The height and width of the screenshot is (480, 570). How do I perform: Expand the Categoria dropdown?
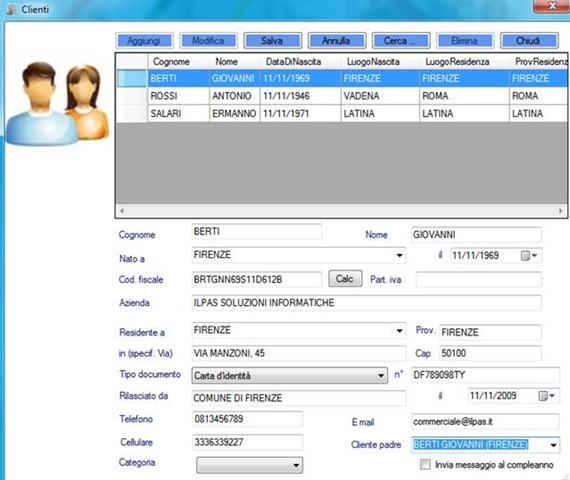tap(296, 465)
